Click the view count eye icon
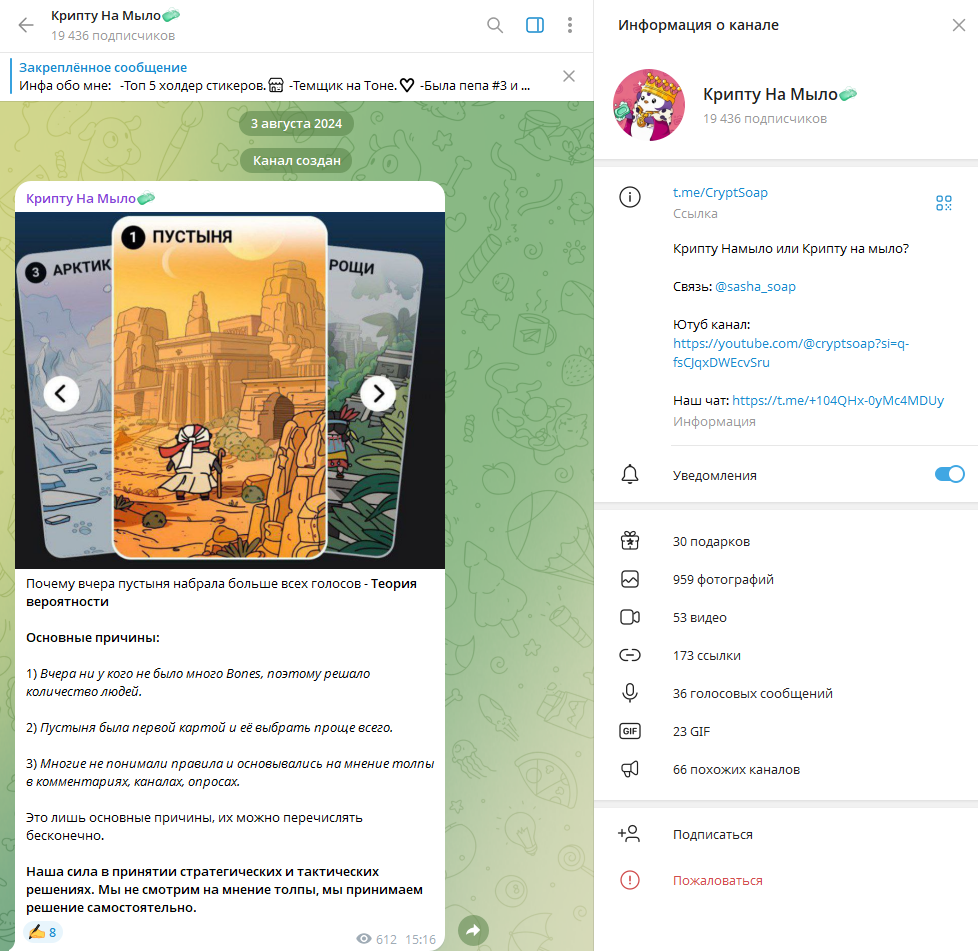Image resolution: width=978 pixels, height=951 pixels. pyautogui.click(x=364, y=939)
